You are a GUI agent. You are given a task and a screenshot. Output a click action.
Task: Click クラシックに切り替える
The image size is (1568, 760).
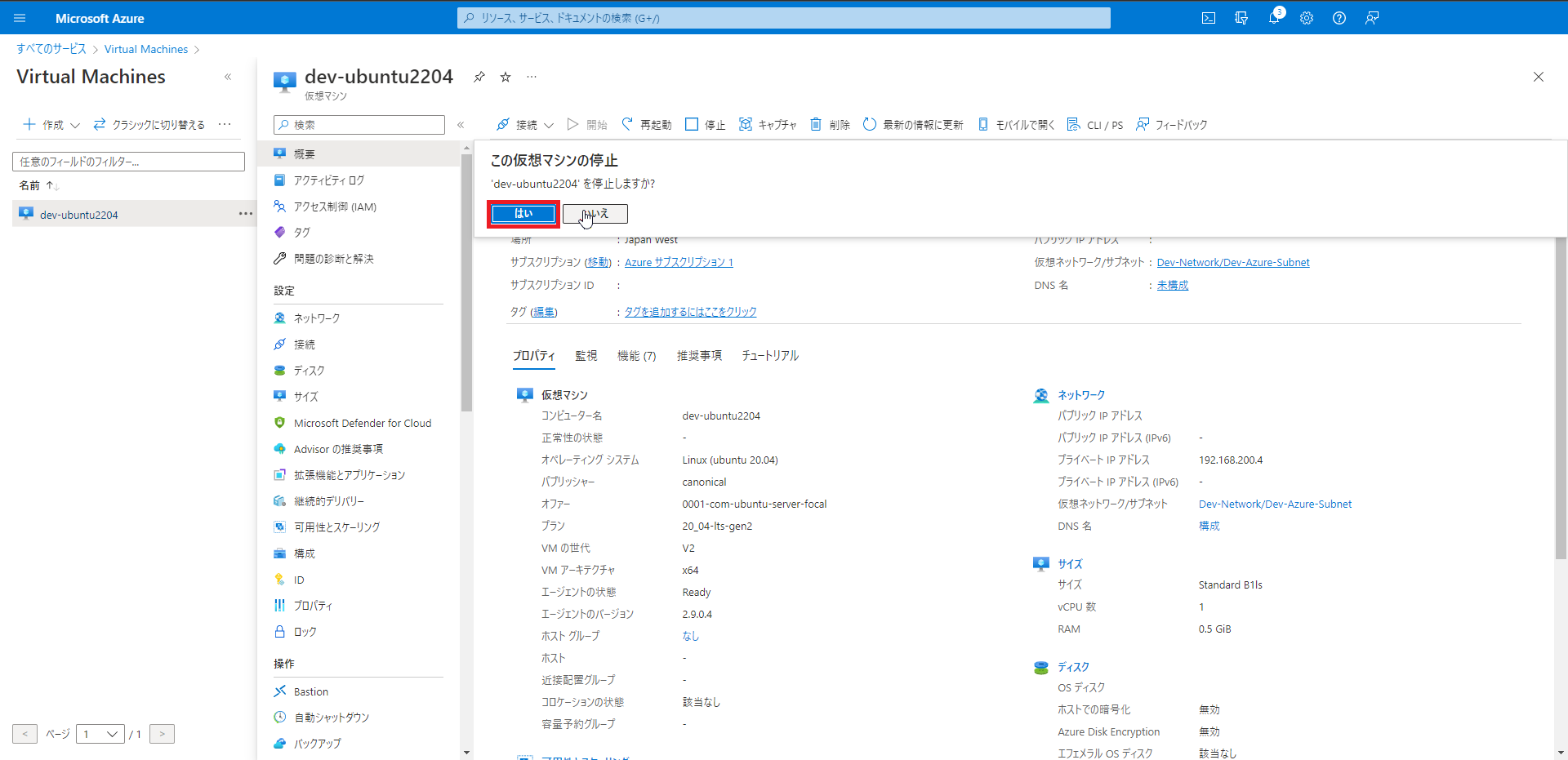[x=149, y=124]
